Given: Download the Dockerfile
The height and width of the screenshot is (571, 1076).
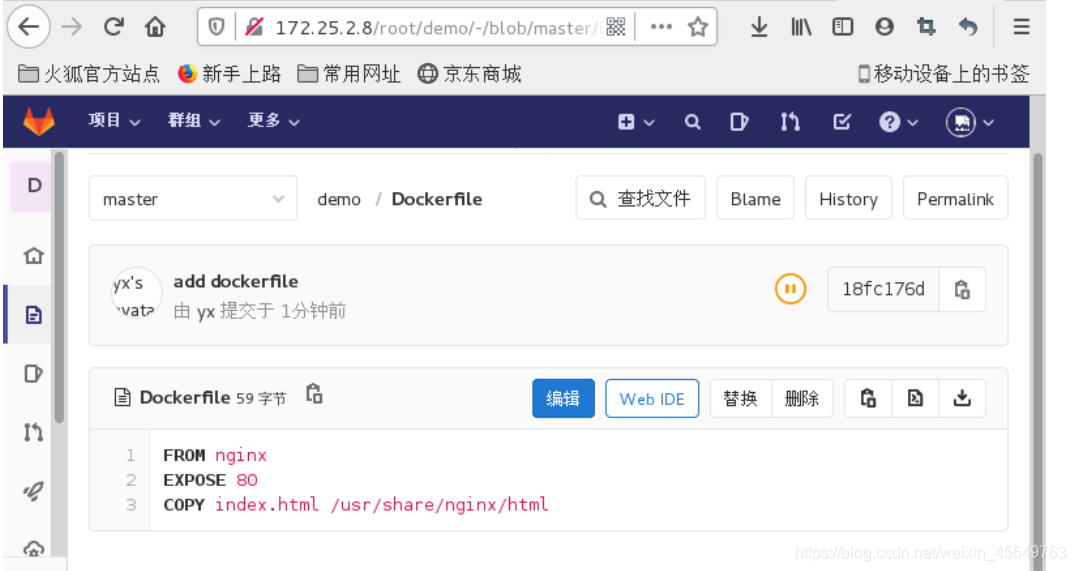Looking at the screenshot, I should click(x=962, y=398).
